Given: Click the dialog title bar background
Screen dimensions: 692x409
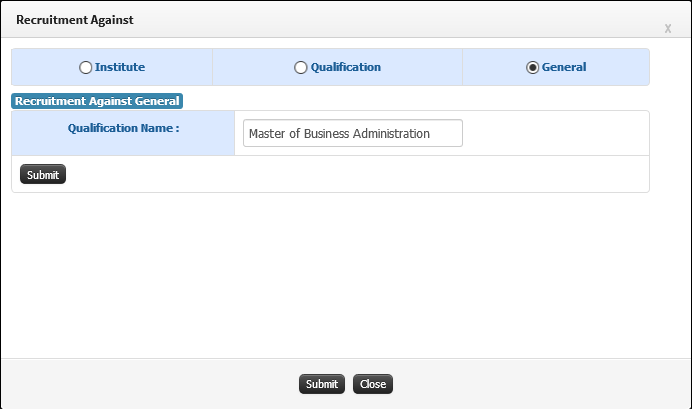Looking at the screenshot, I should tap(397, 19).
